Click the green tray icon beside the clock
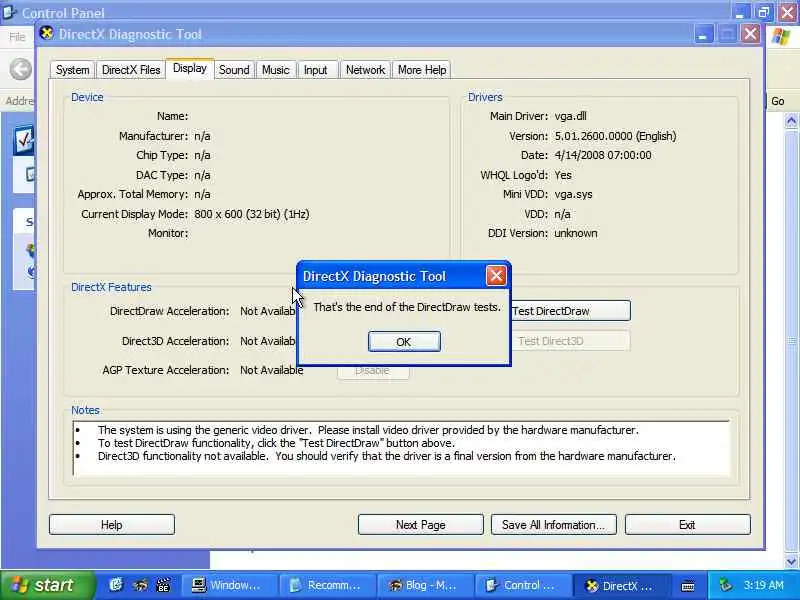This screenshot has height=600, width=800. [724, 585]
